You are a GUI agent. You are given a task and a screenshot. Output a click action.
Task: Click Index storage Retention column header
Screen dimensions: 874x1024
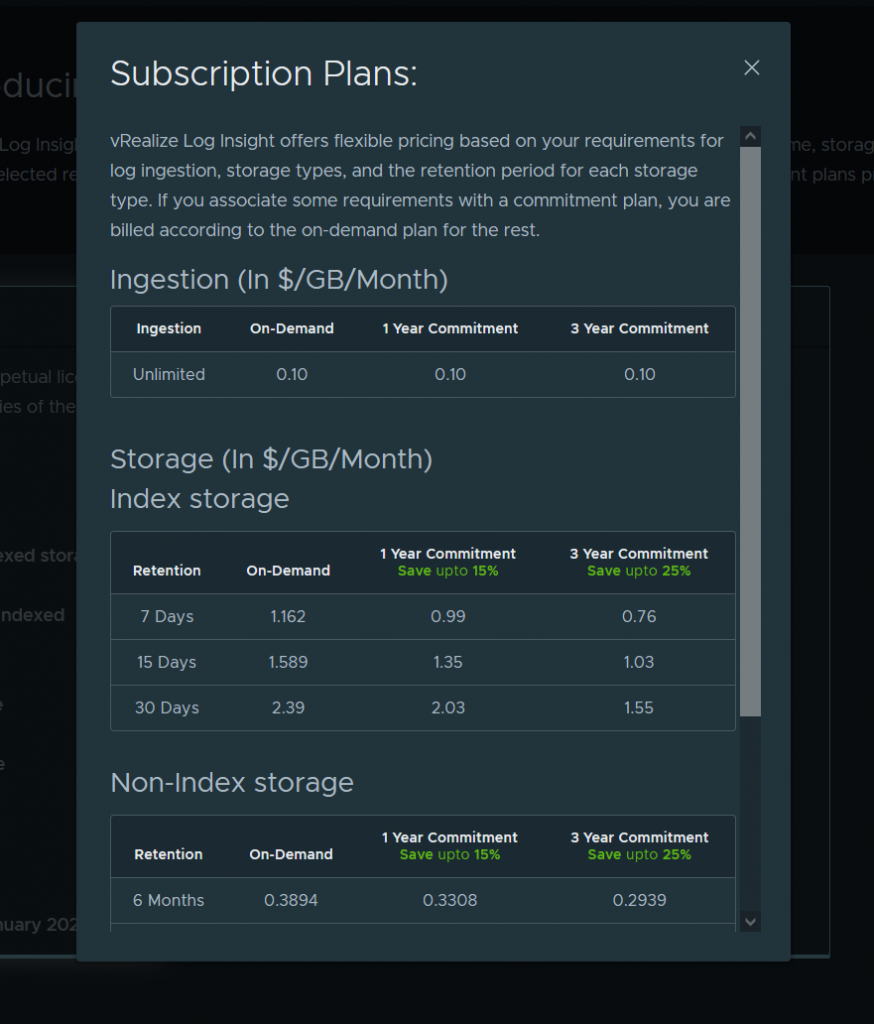(167, 570)
